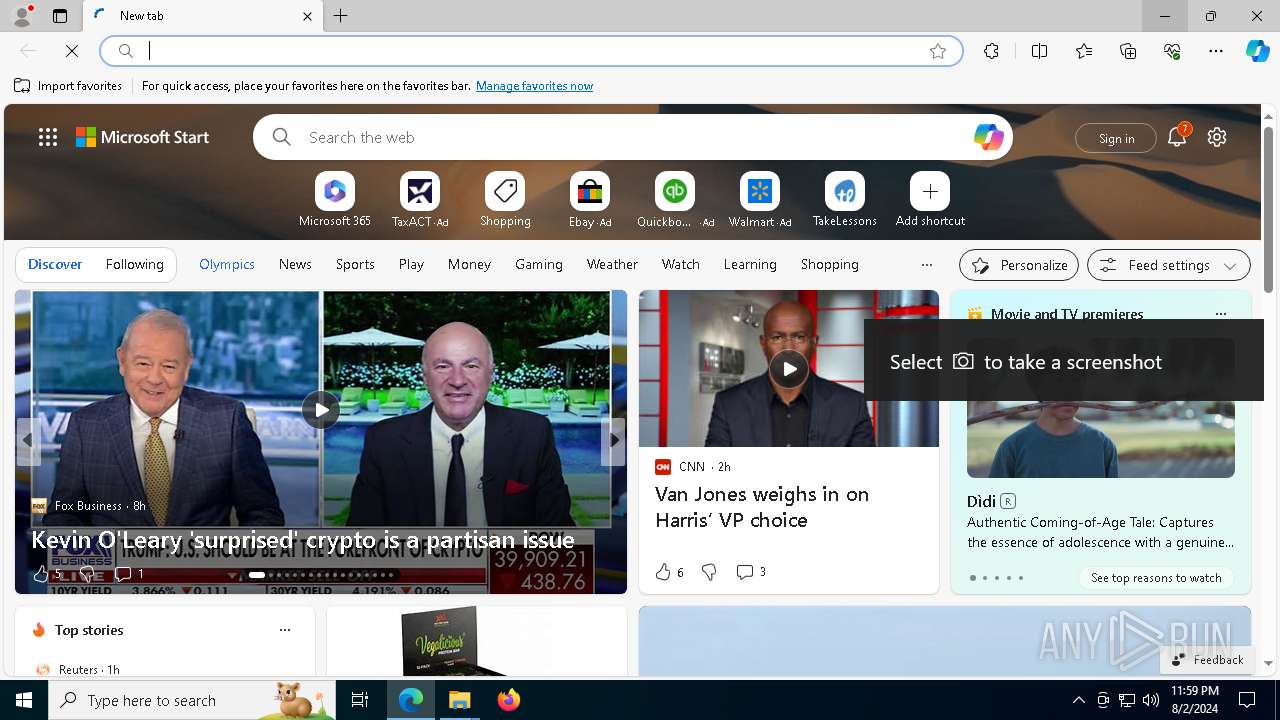The height and width of the screenshot is (720, 1280).
Task: Go to the next carousel story
Action: point(613,439)
